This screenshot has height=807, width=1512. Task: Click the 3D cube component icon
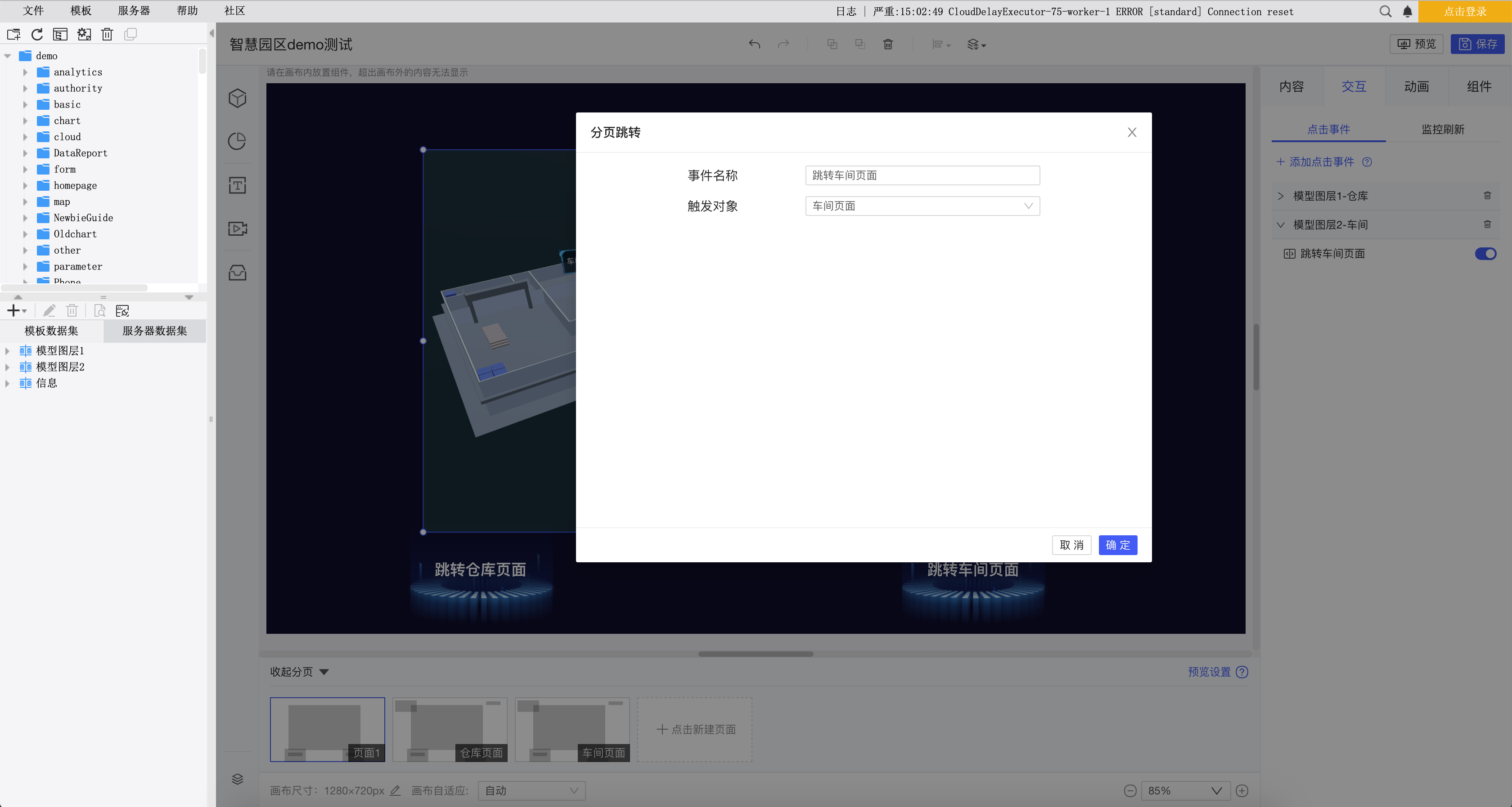(x=237, y=98)
